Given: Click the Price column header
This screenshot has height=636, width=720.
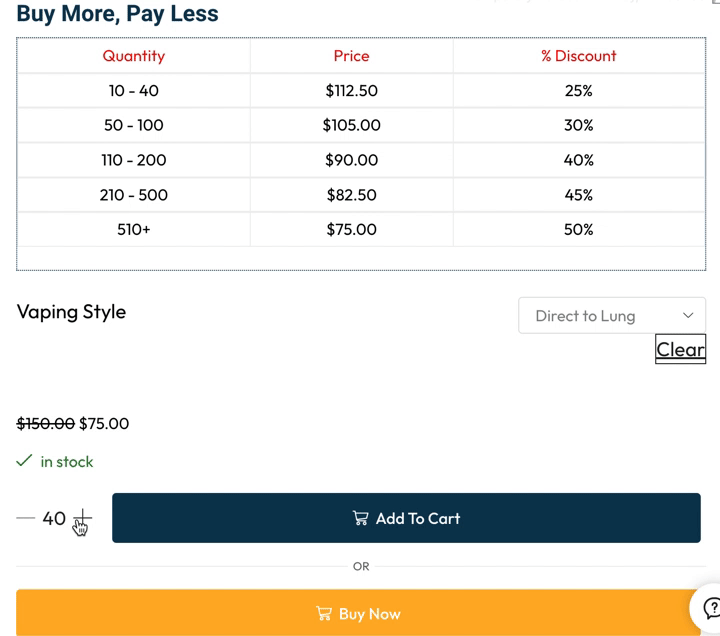Looking at the screenshot, I should point(351,56).
